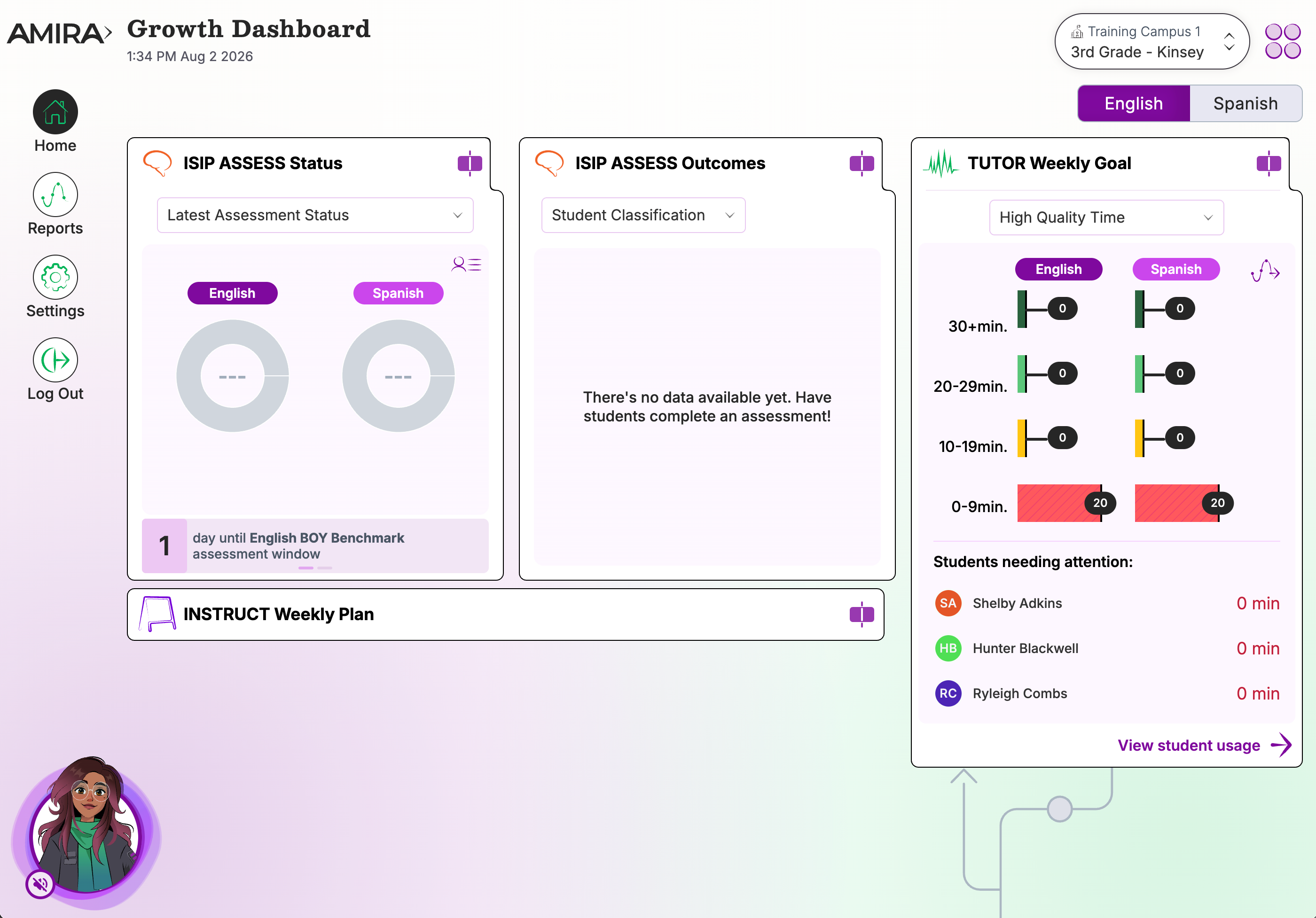Open the Reports section
Screen dimensions: 1316x918
tap(55, 194)
